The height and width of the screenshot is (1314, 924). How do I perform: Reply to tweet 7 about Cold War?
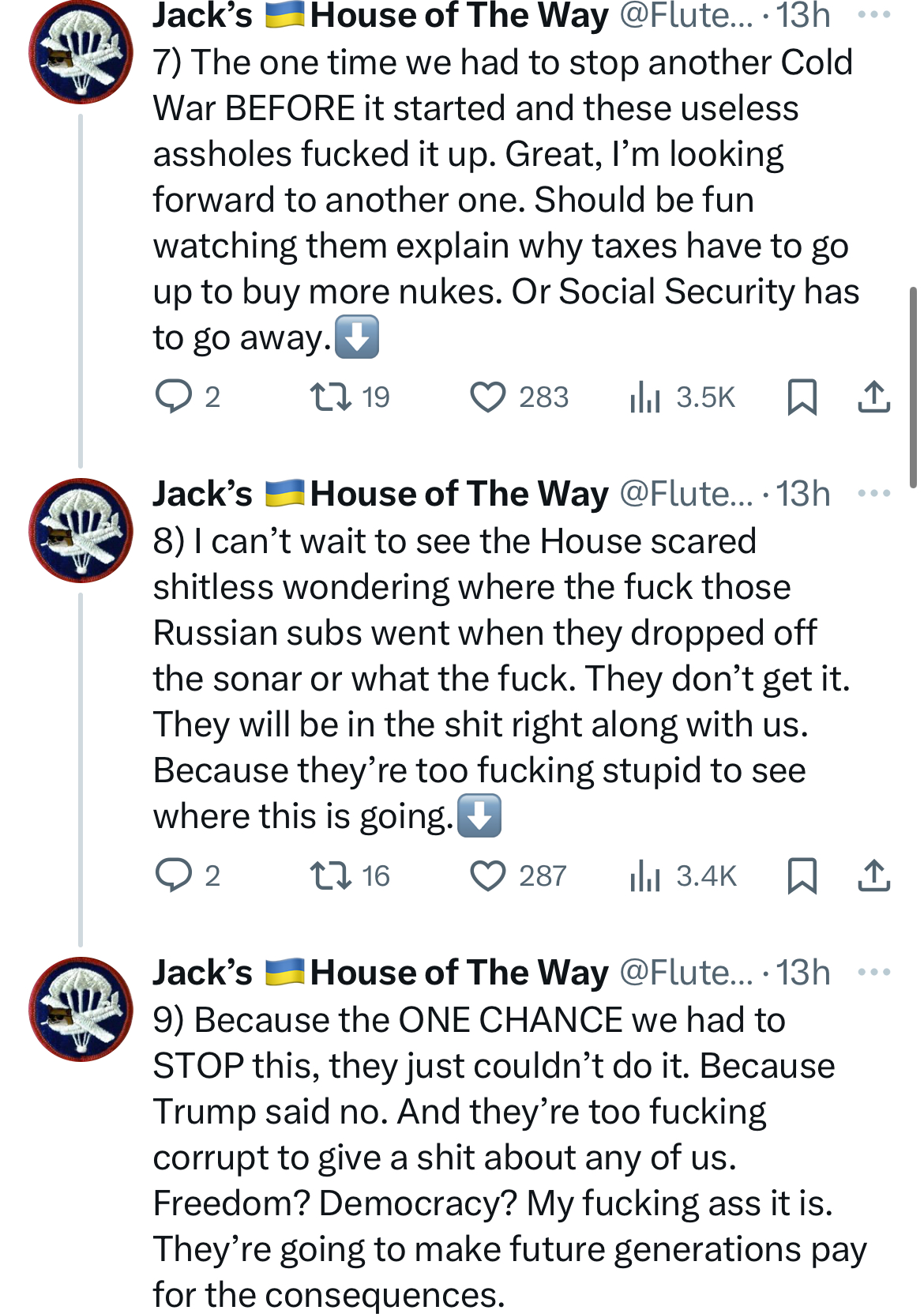[x=174, y=397]
